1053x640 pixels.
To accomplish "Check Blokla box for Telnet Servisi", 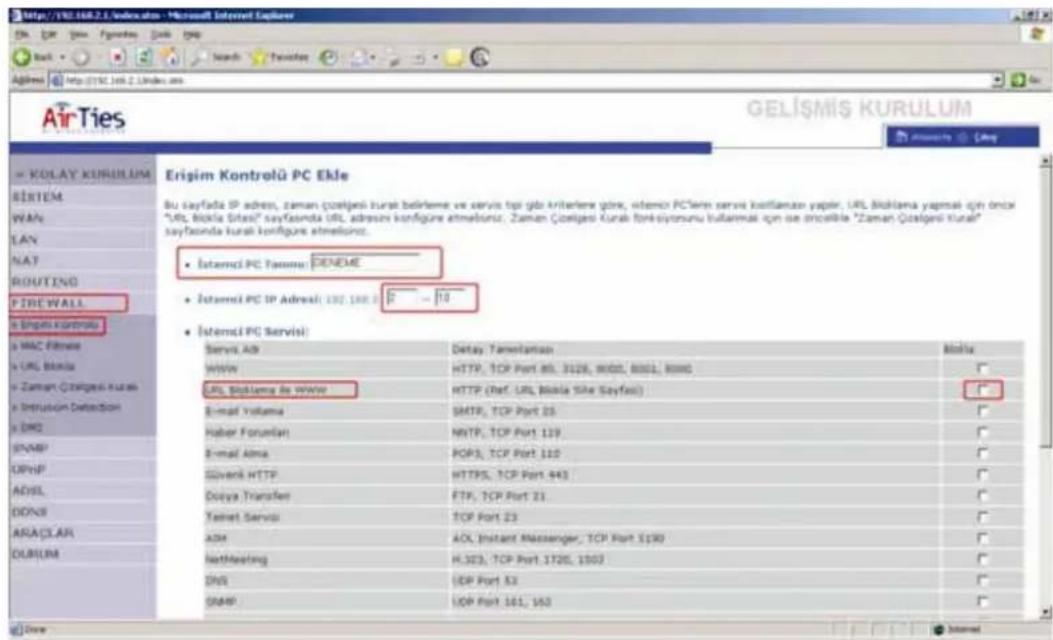I will pyautogui.click(x=982, y=517).
